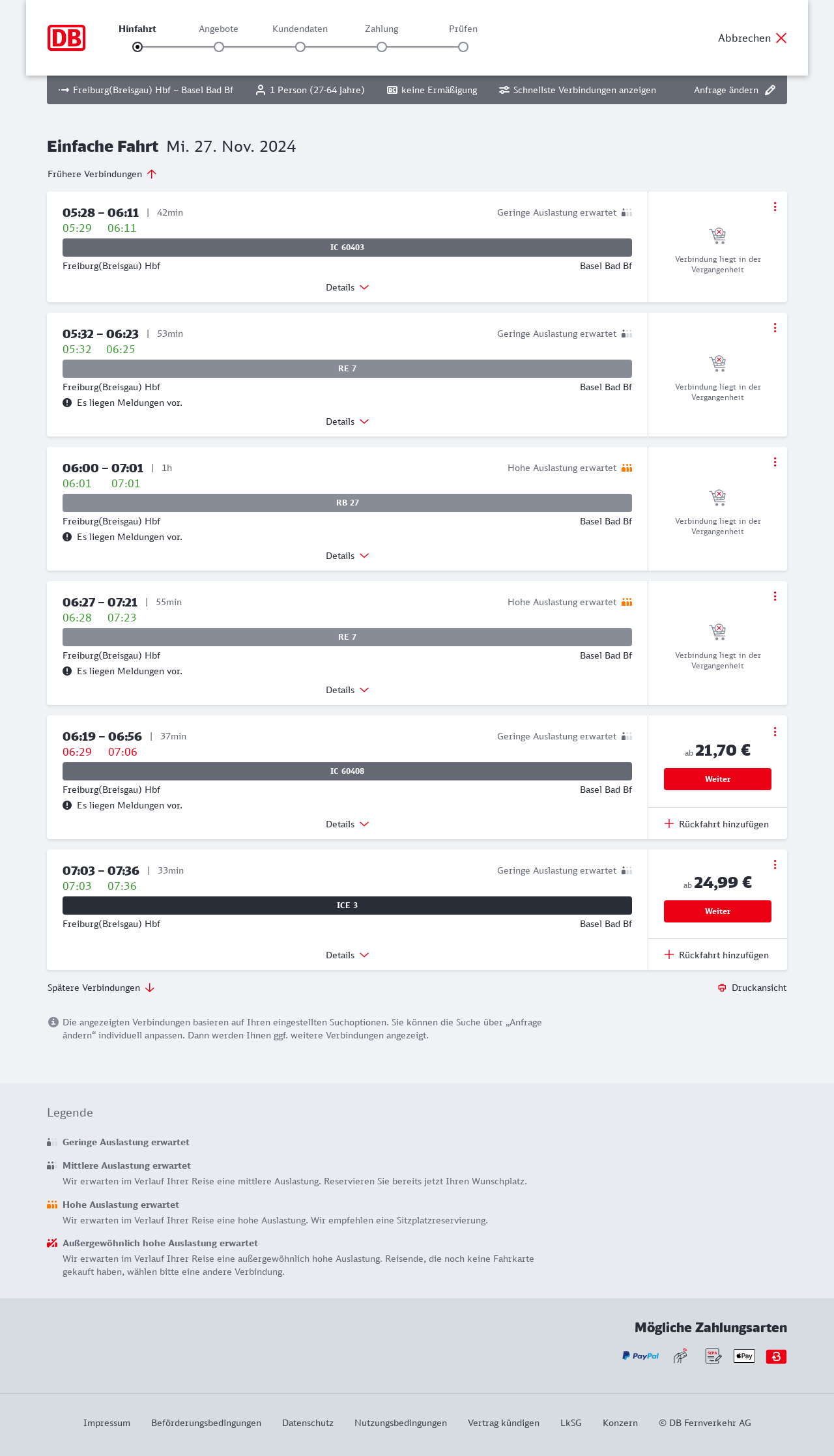Click the Druckansicht printer icon
Viewport: 834px width, 1456px height.
pos(722,988)
